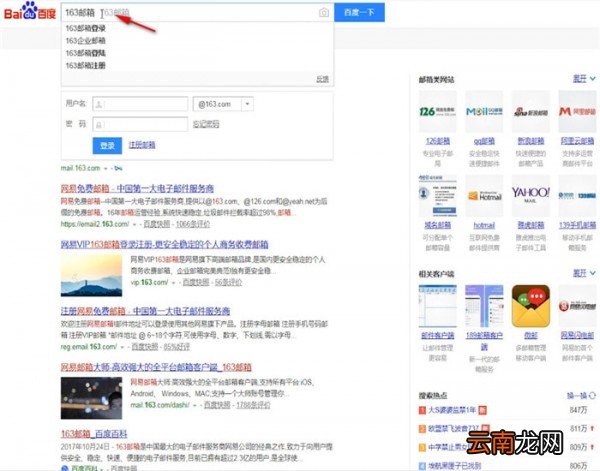Expand 展开 in 邮箱类网站 section
Screen dimensions: 600x471
click(x=584, y=79)
